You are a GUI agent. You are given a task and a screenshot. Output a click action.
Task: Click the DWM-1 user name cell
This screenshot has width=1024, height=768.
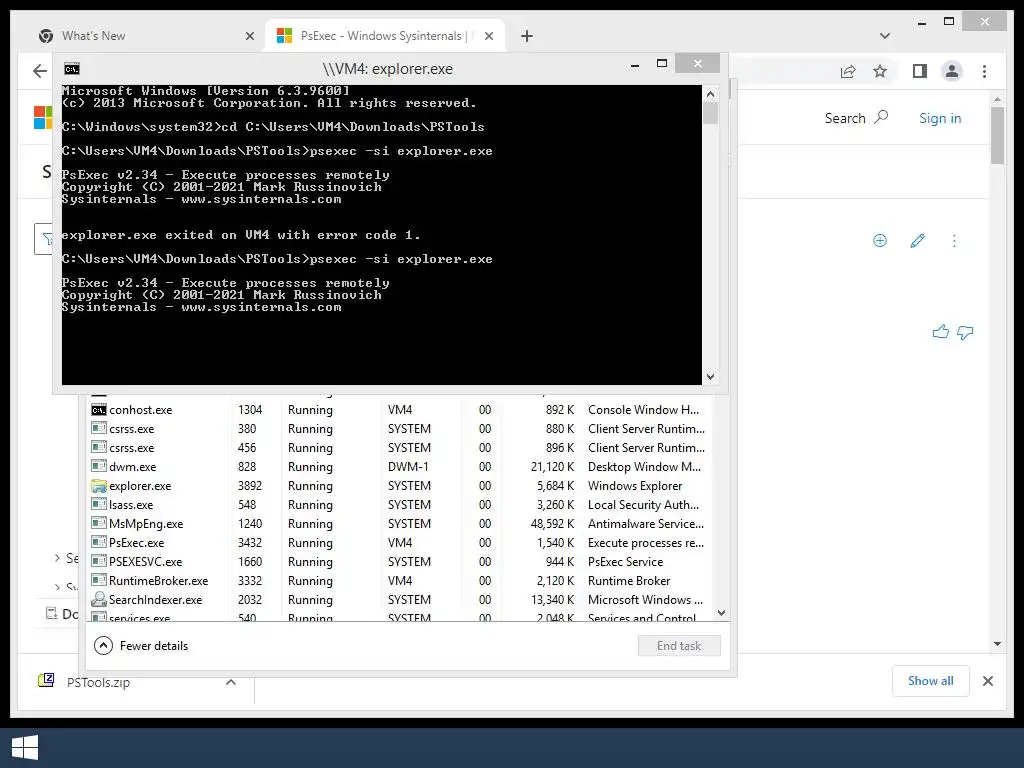coord(408,467)
